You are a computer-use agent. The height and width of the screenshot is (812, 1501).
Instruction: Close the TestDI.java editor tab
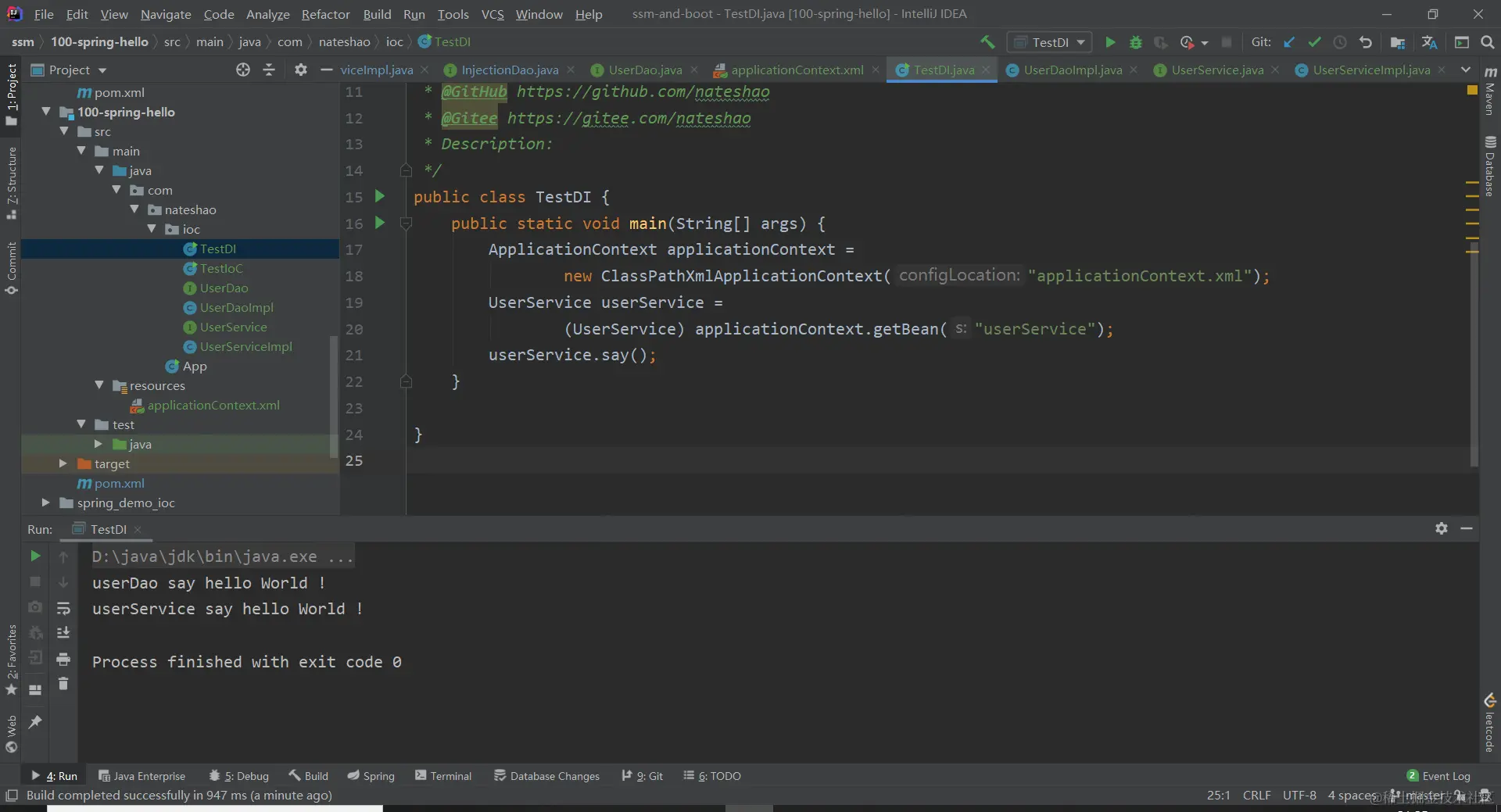(x=986, y=70)
